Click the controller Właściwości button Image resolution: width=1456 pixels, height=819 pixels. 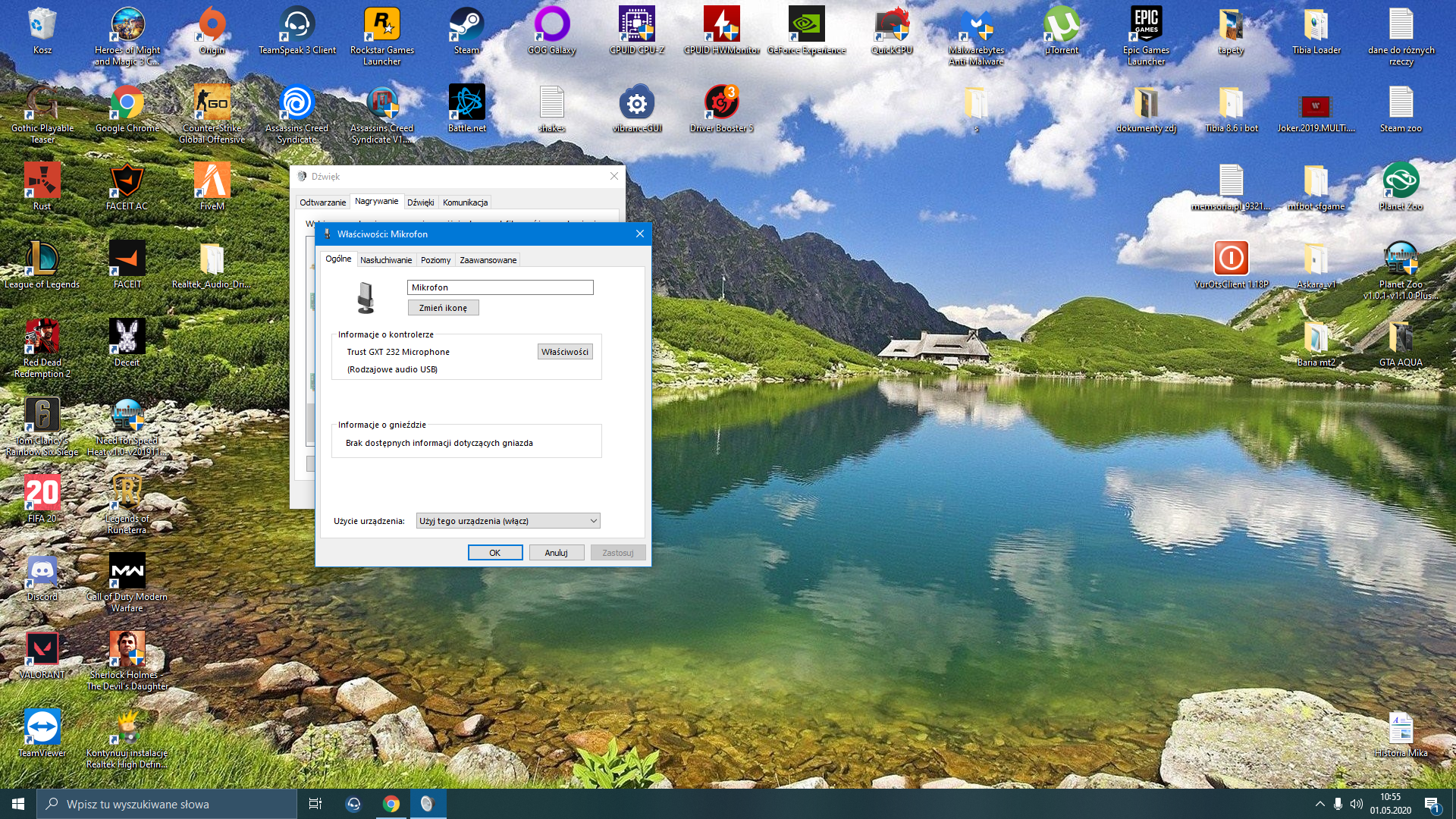(x=564, y=352)
